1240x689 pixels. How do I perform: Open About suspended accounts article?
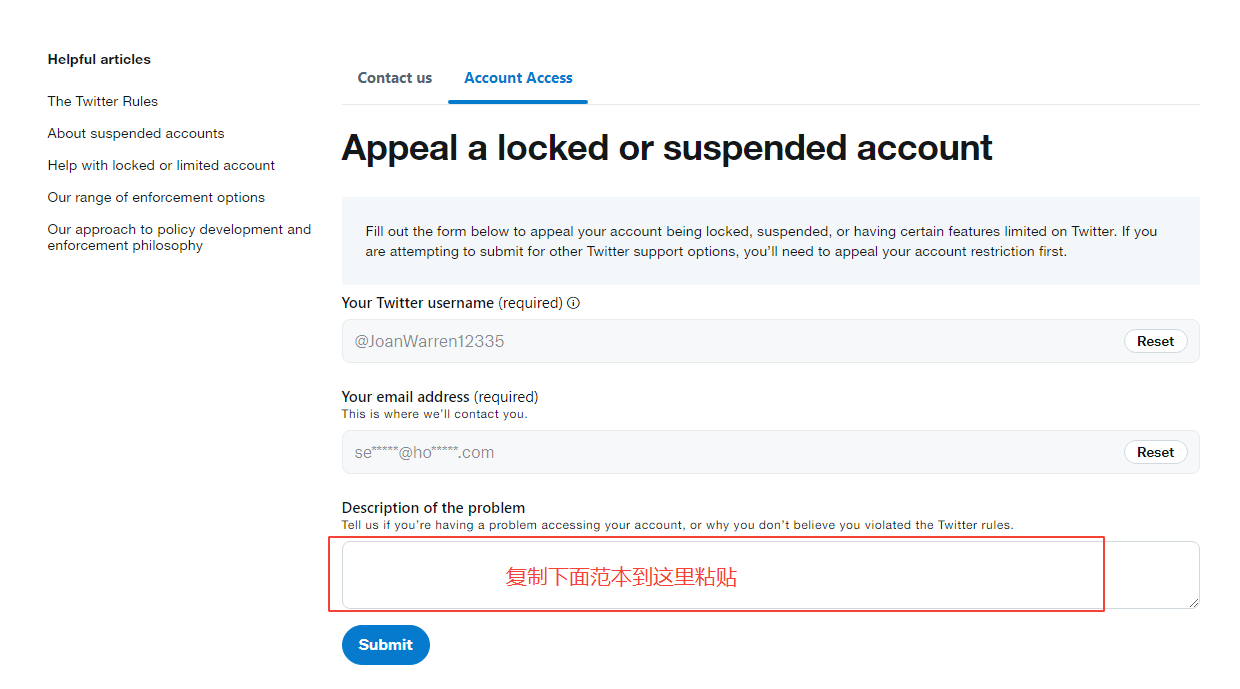(136, 133)
